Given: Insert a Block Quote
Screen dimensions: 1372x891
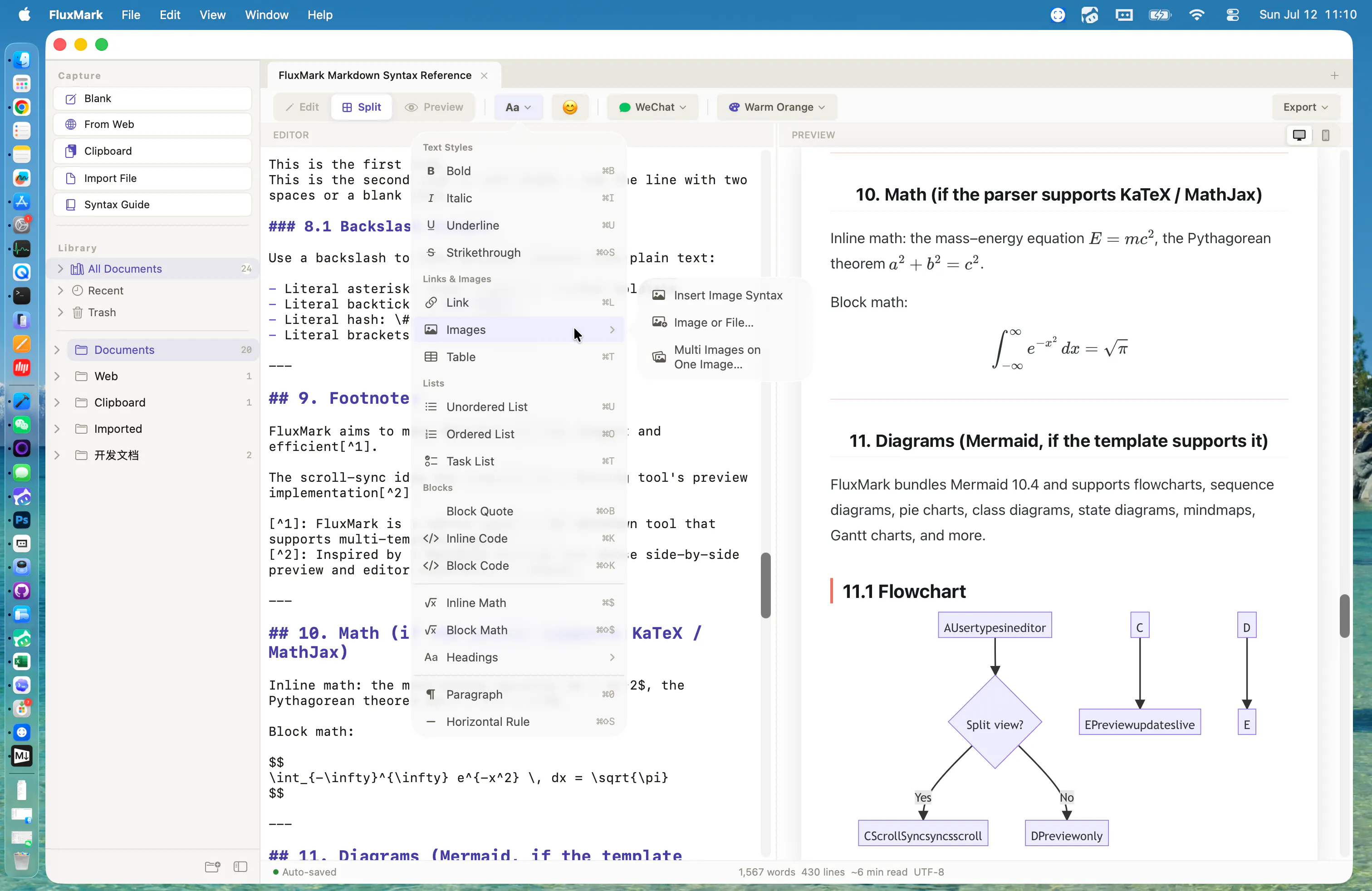Looking at the screenshot, I should pyautogui.click(x=519, y=511).
